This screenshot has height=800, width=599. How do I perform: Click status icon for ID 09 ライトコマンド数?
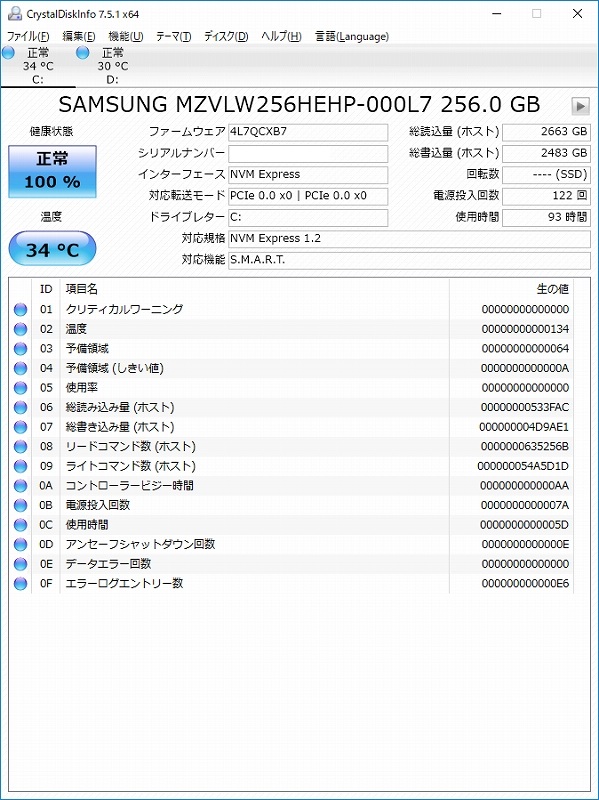click(20, 466)
